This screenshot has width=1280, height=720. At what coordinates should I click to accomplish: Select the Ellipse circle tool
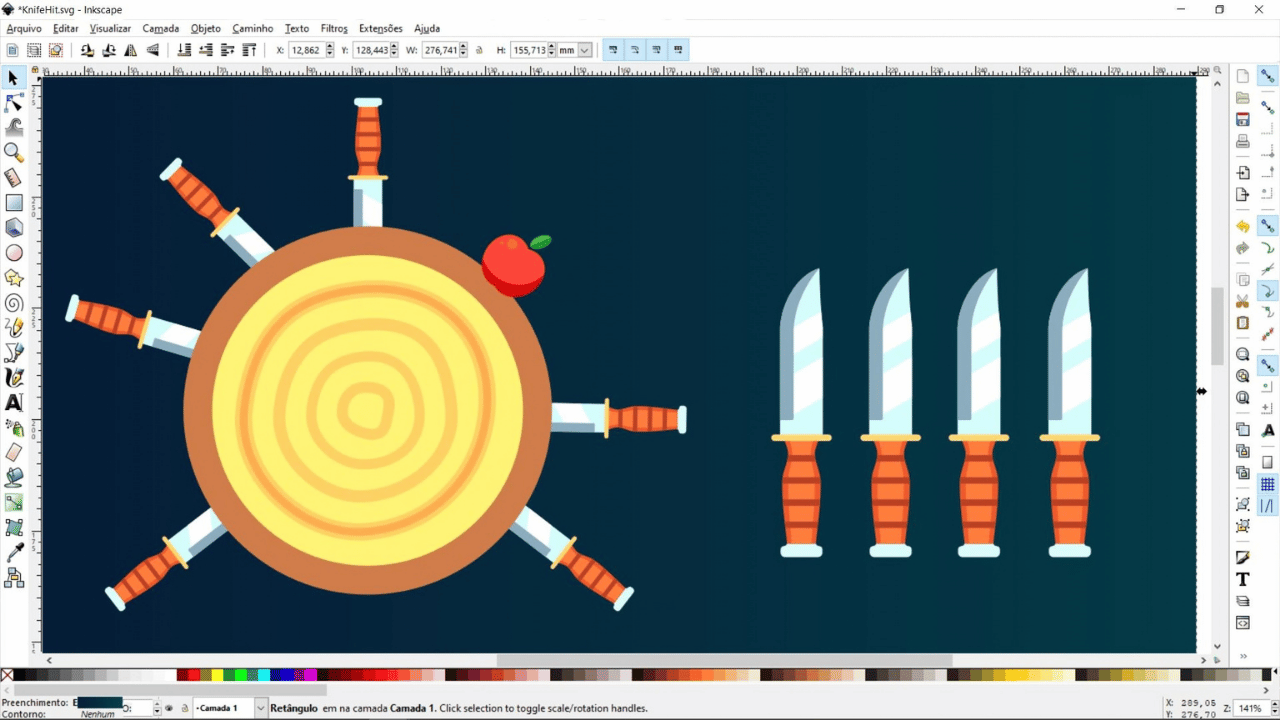pyautogui.click(x=14, y=253)
